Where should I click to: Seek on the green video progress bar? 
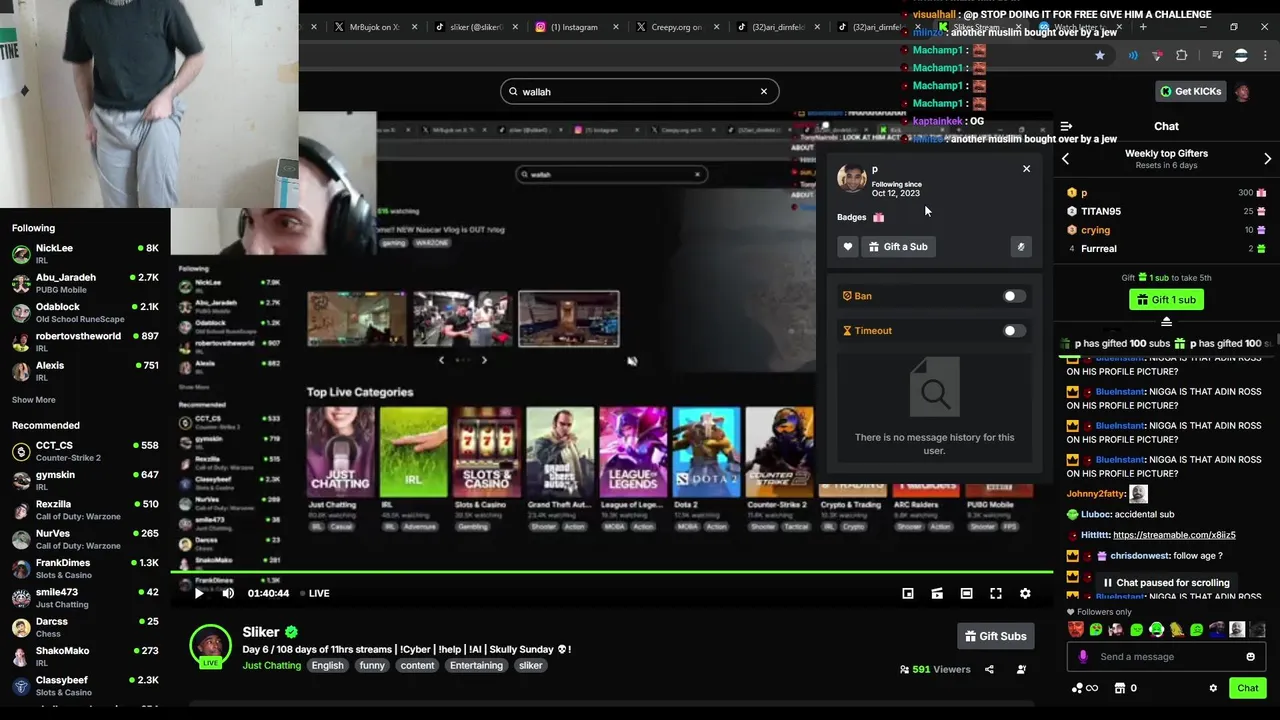pyautogui.click(x=611, y=573)
